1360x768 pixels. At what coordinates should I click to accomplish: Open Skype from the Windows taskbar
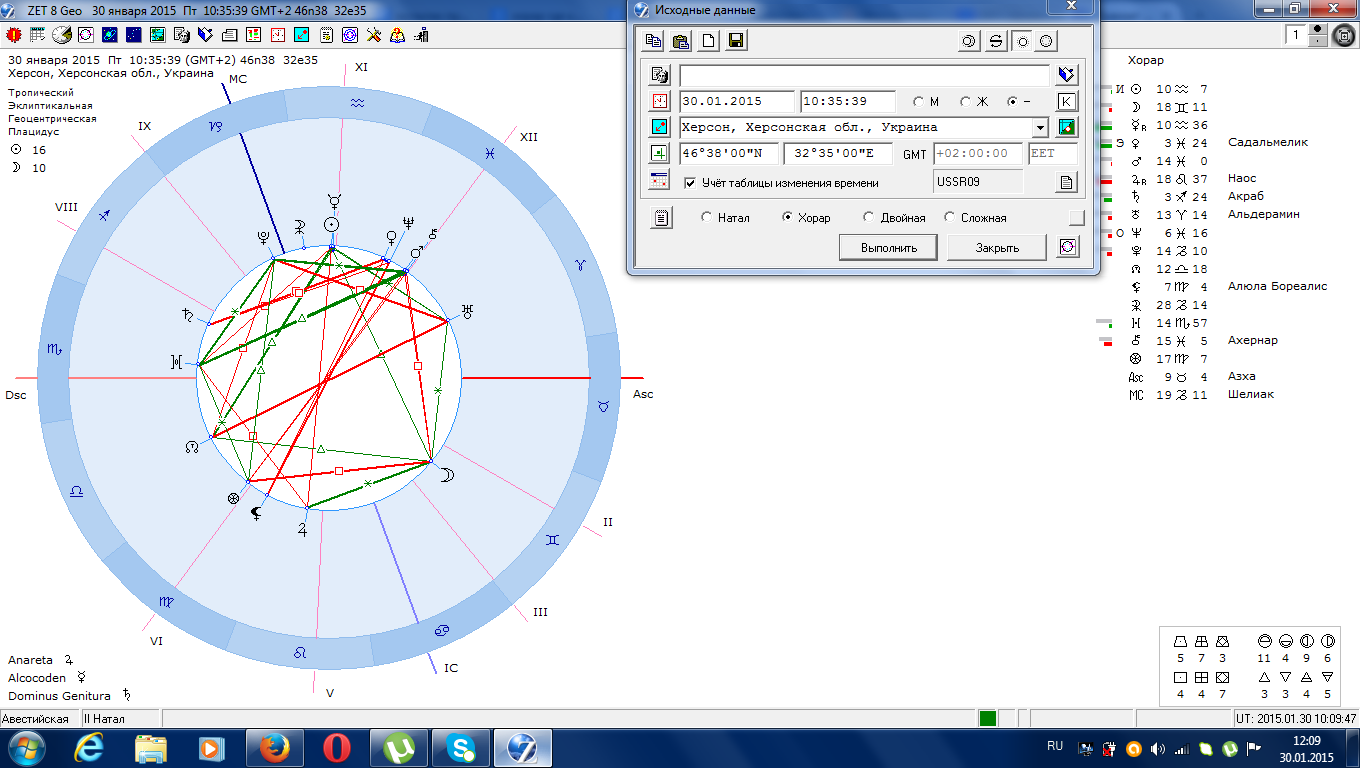(461, 747)
